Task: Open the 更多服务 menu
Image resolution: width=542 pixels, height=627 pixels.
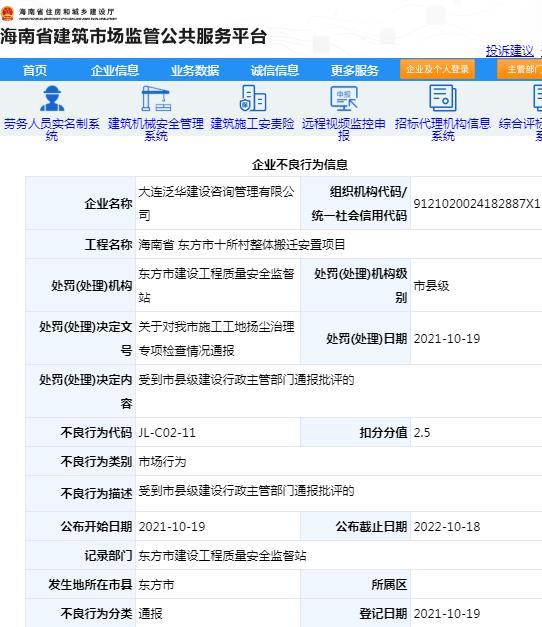Action: click(x=355, y=70)
